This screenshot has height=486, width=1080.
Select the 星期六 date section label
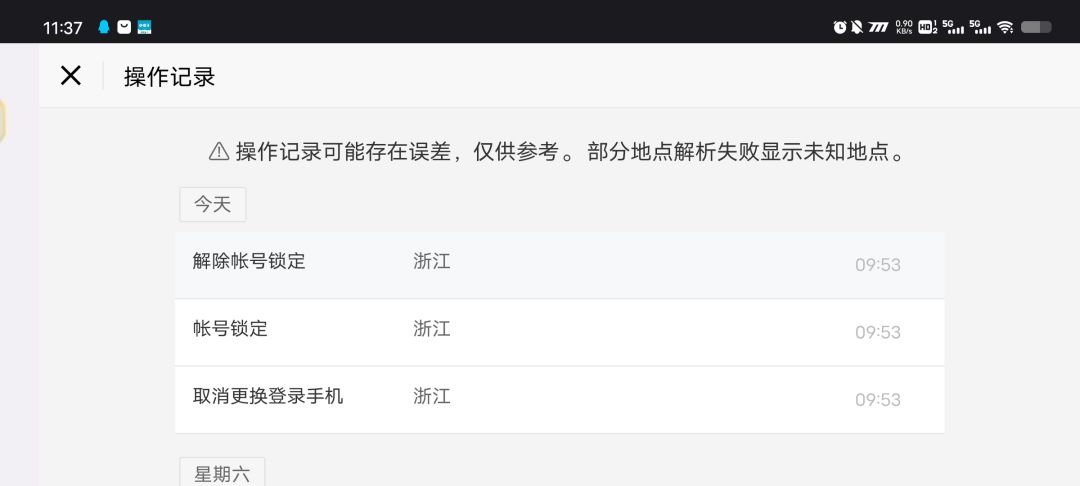click(222, 474)
